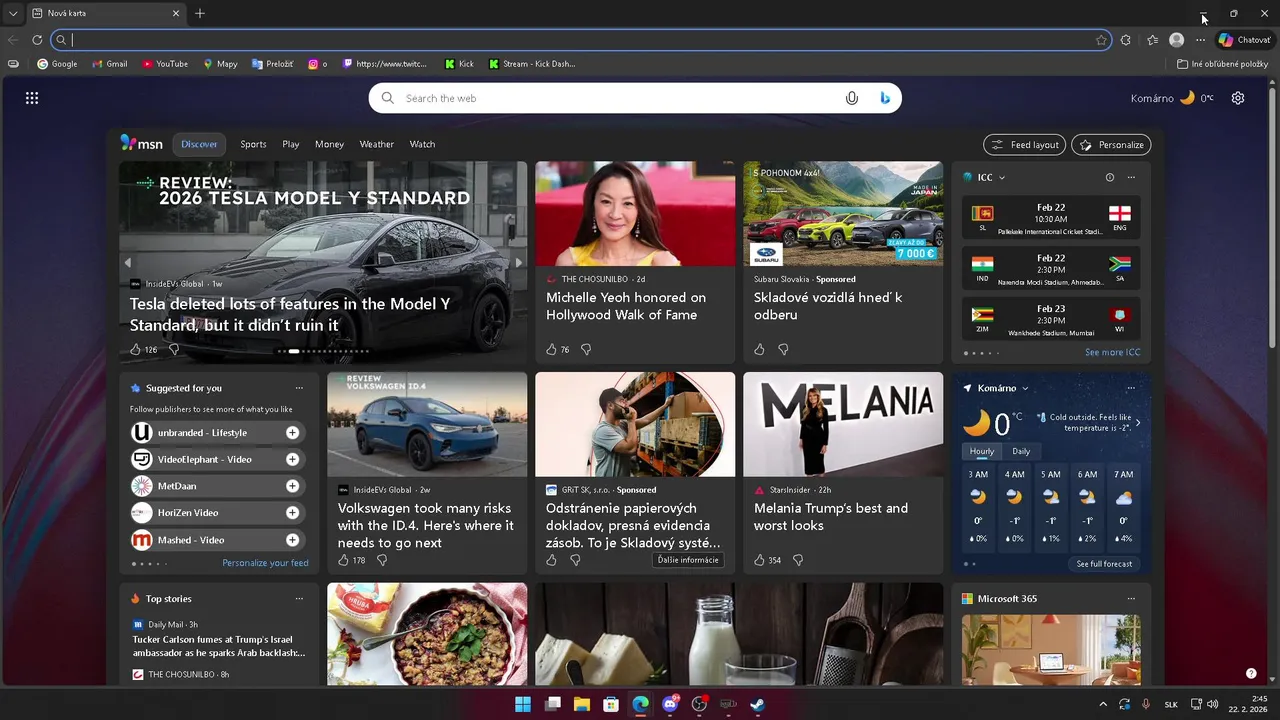The height and width of the screenshot is (720, 1280).
Task: Follow Mashed - Video publisher
Action: click(x=292, y=540)
